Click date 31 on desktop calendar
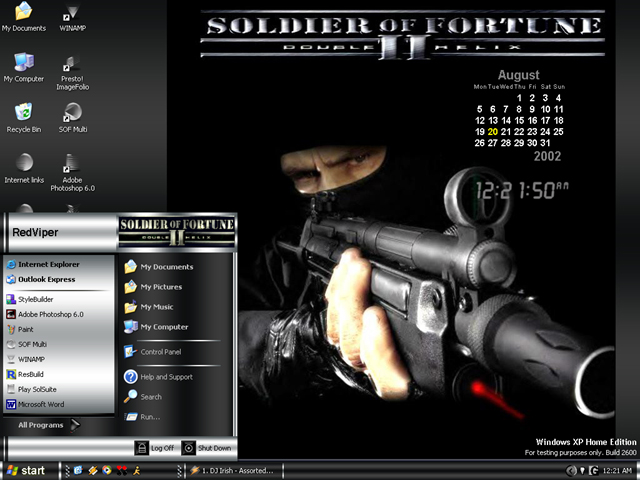This screenshot has width=640, height=480. (545, 143)
